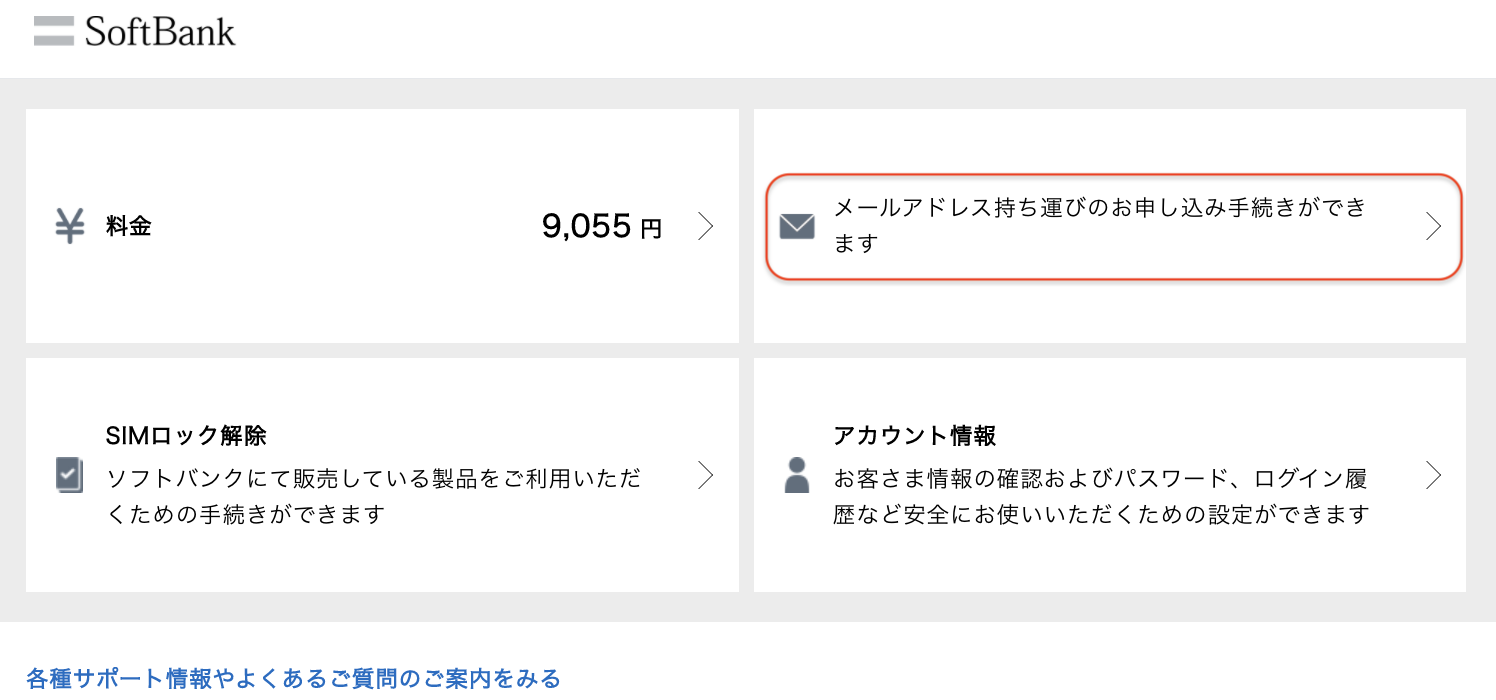1496x700 pixels.
Task: Open the email address transfer card chevron
Action: [x=1434, y=227]
